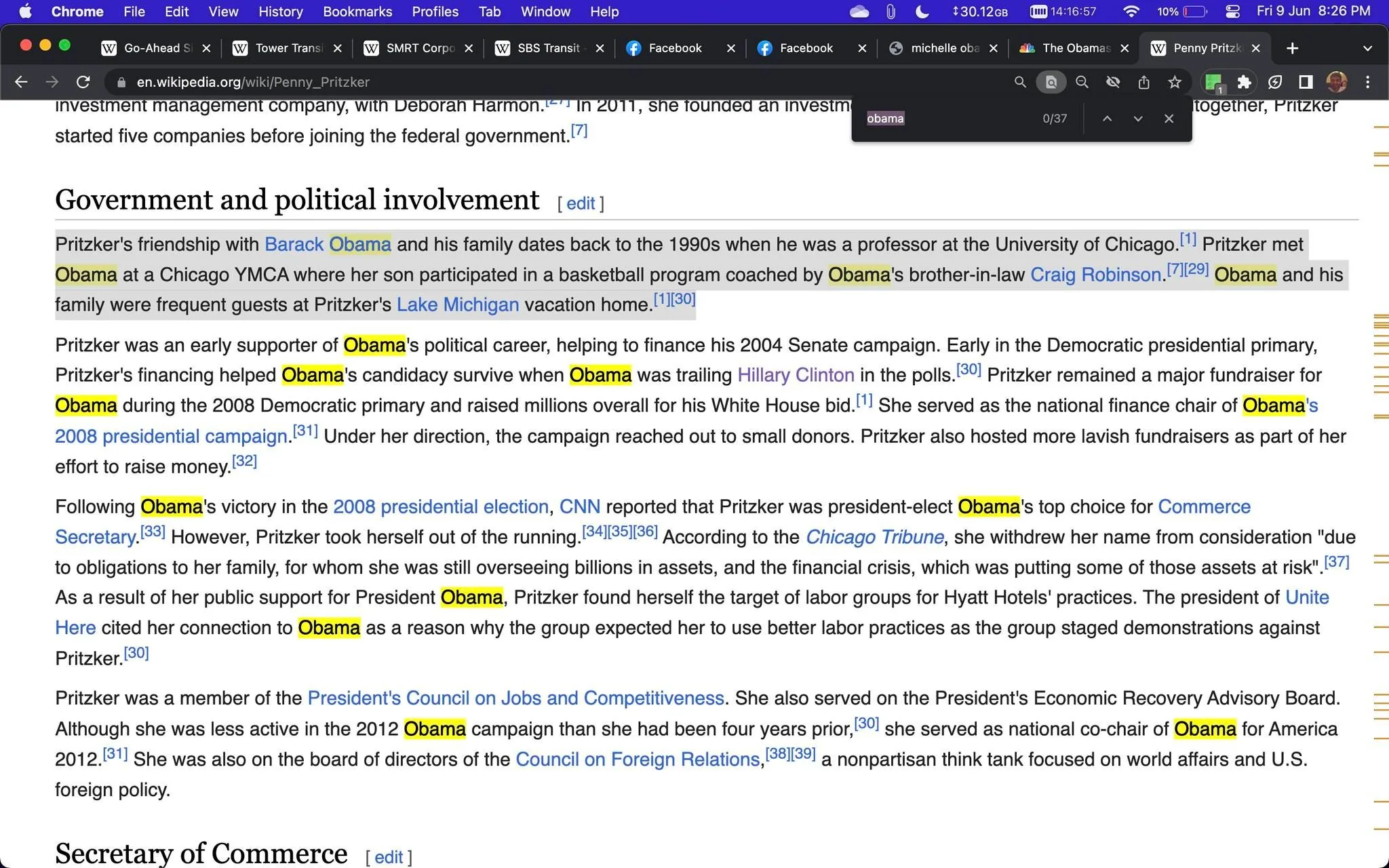Click the eye-slash icon in the address bar
The image size is (1389, 868).
tap(1112, 82)
